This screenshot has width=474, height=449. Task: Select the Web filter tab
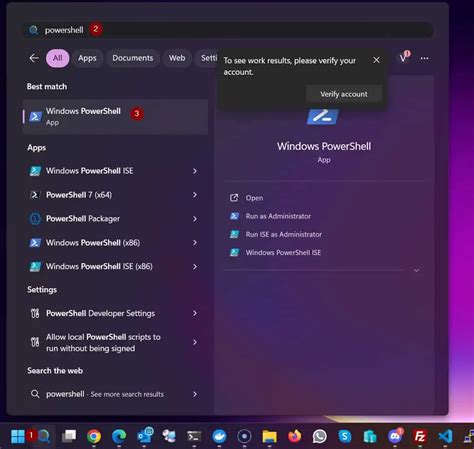pos(177,58)
